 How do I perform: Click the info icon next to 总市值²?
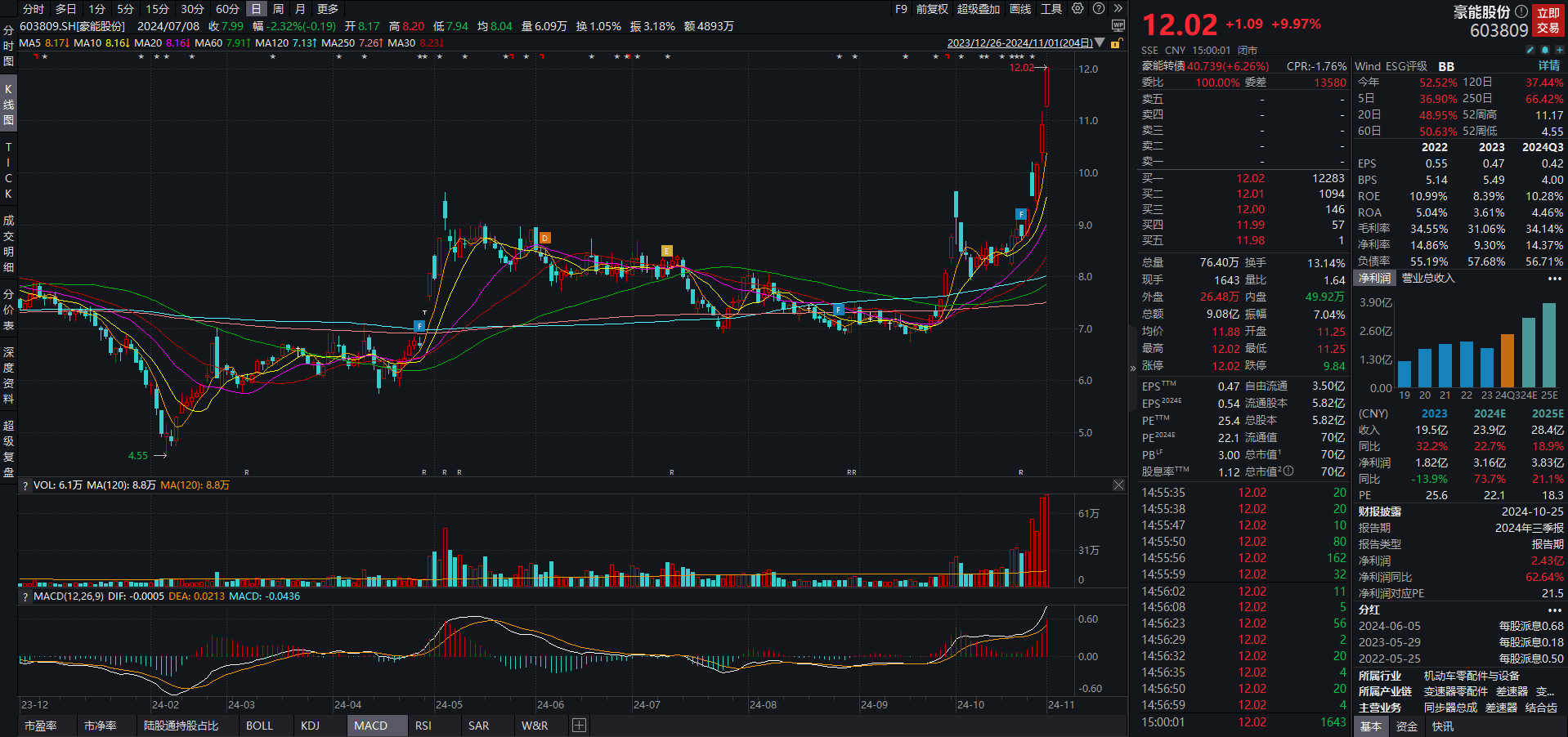tap(1288, 471)
